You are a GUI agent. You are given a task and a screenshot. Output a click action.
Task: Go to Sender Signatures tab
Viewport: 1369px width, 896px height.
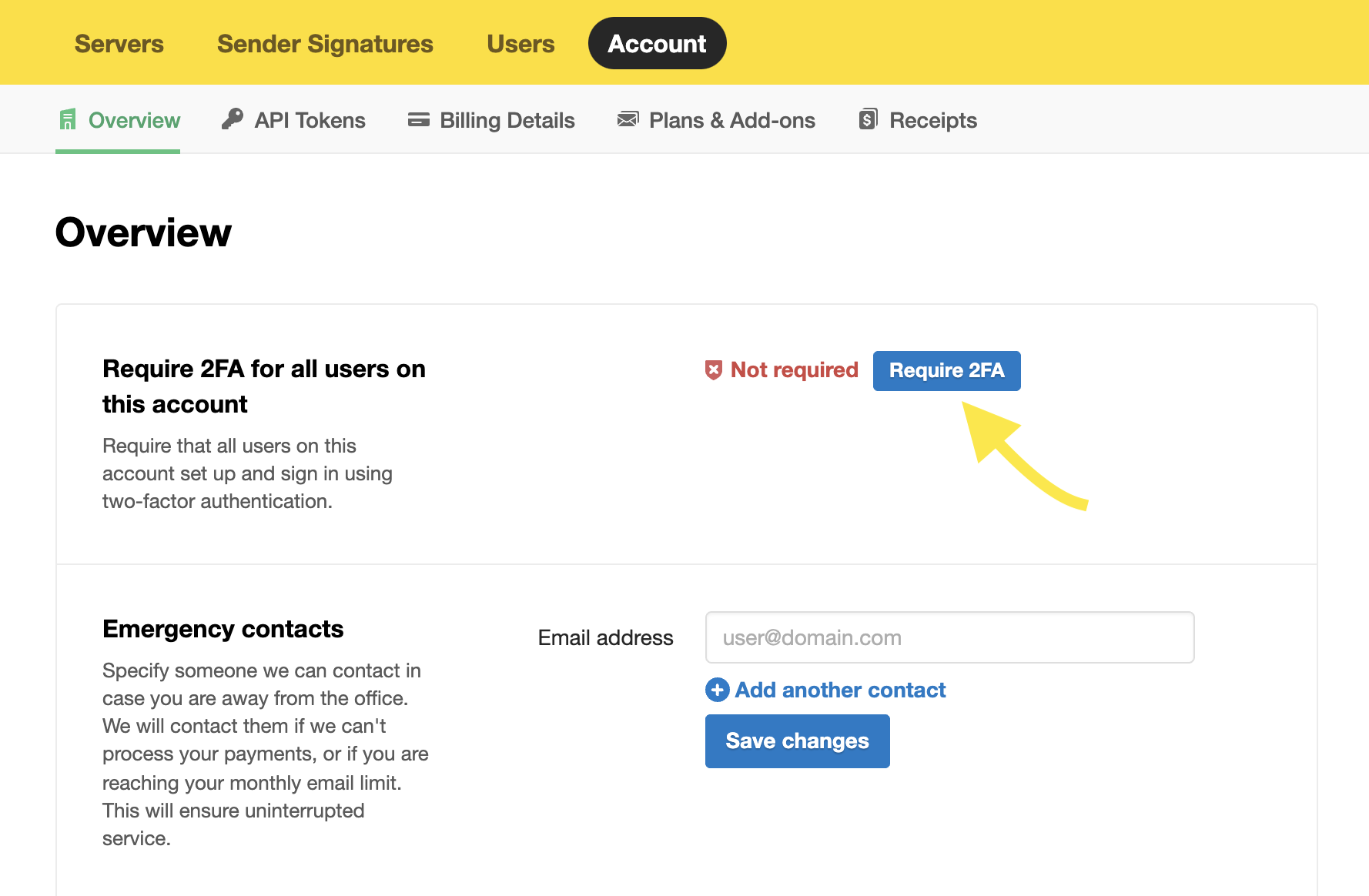[x=325, y=44]
